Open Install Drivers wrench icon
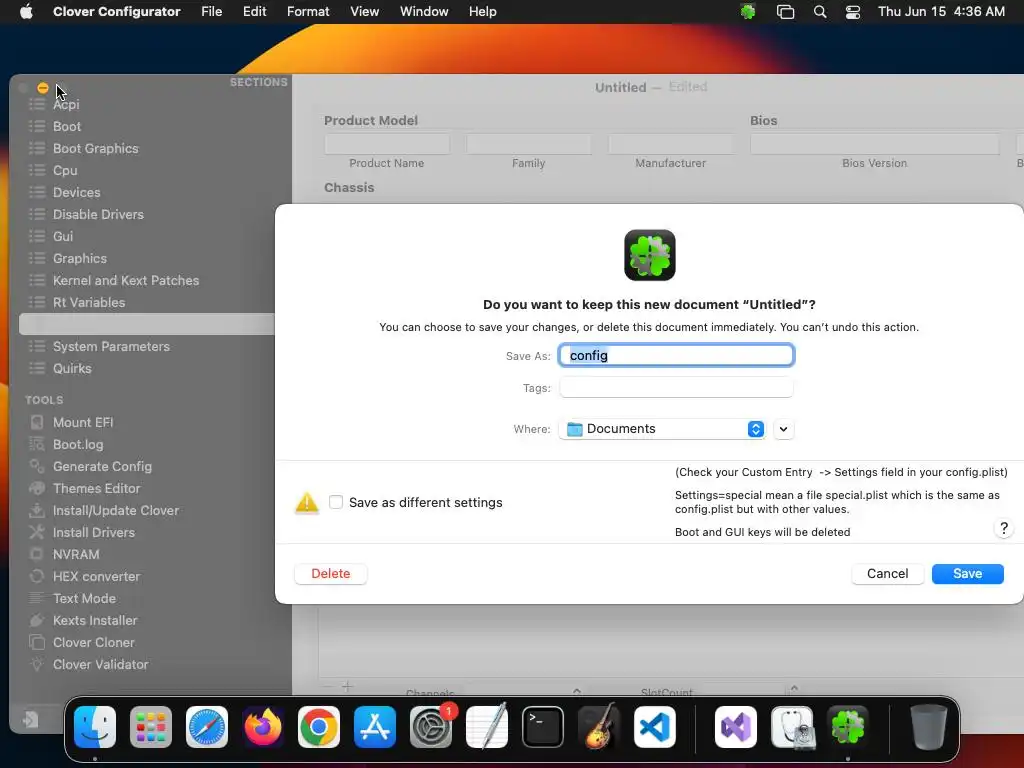1024x768 pixels. (37, 532)
